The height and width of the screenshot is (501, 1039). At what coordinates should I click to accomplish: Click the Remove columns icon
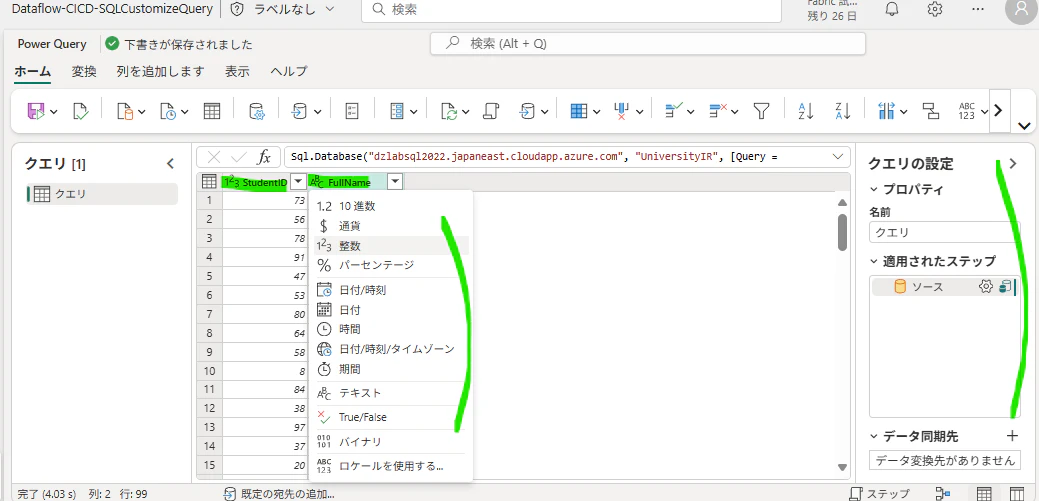click(x=622, y=111)
